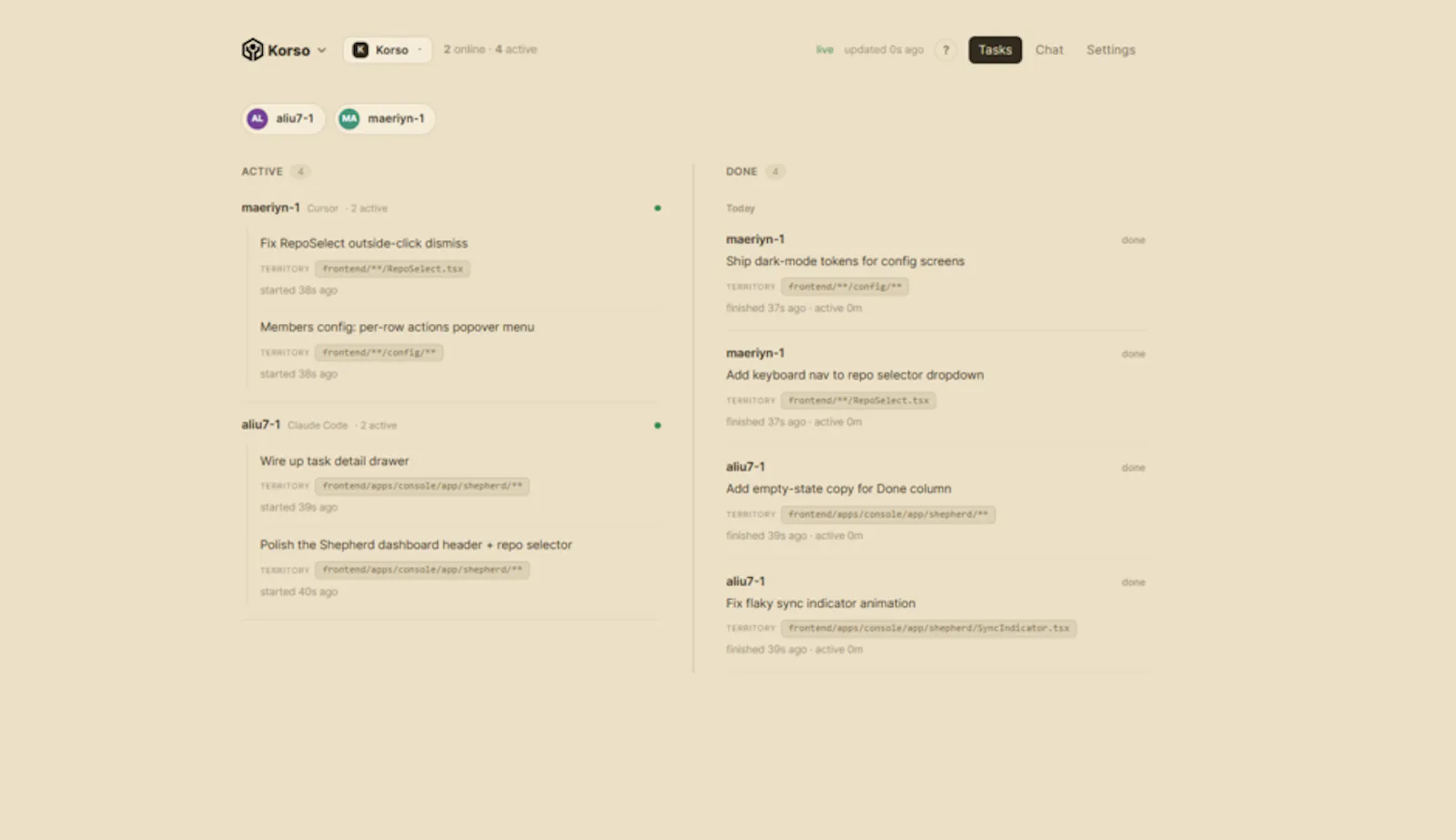Viewport: 1456px width, 840px height.
Task: Click the Cursor label next to maeriyn-1
Action: (x=322, y=208)
